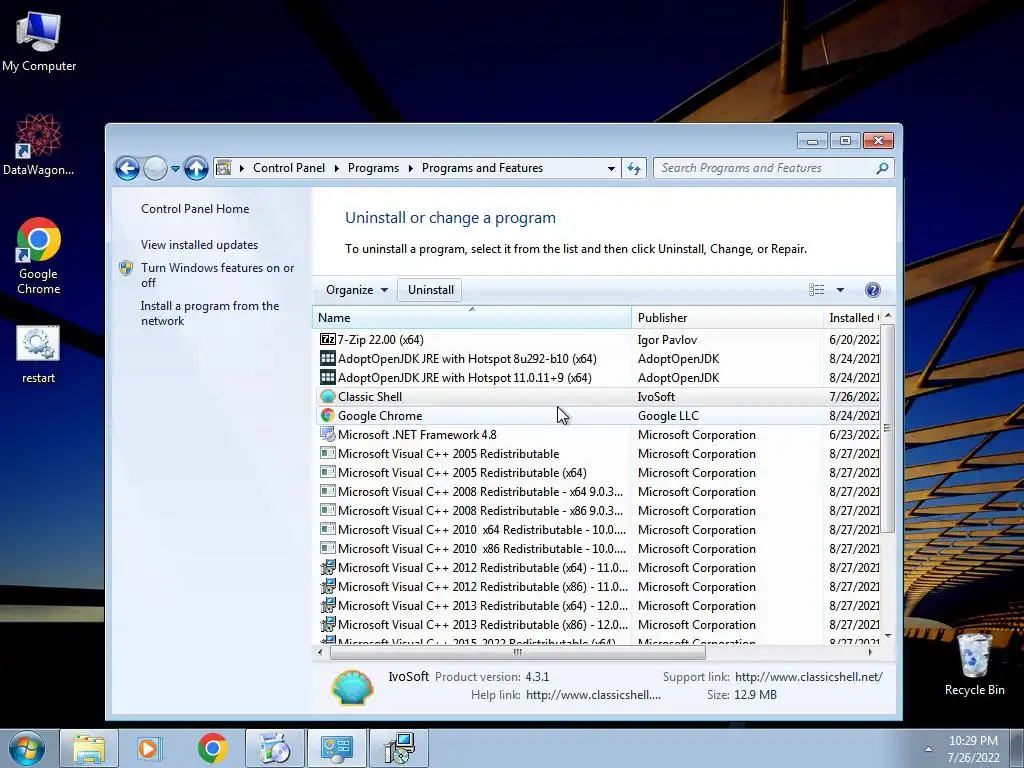Open the Programs breadcrumb
The height and width of the screenshot is (768, 1024).
(x=373, y=168)
